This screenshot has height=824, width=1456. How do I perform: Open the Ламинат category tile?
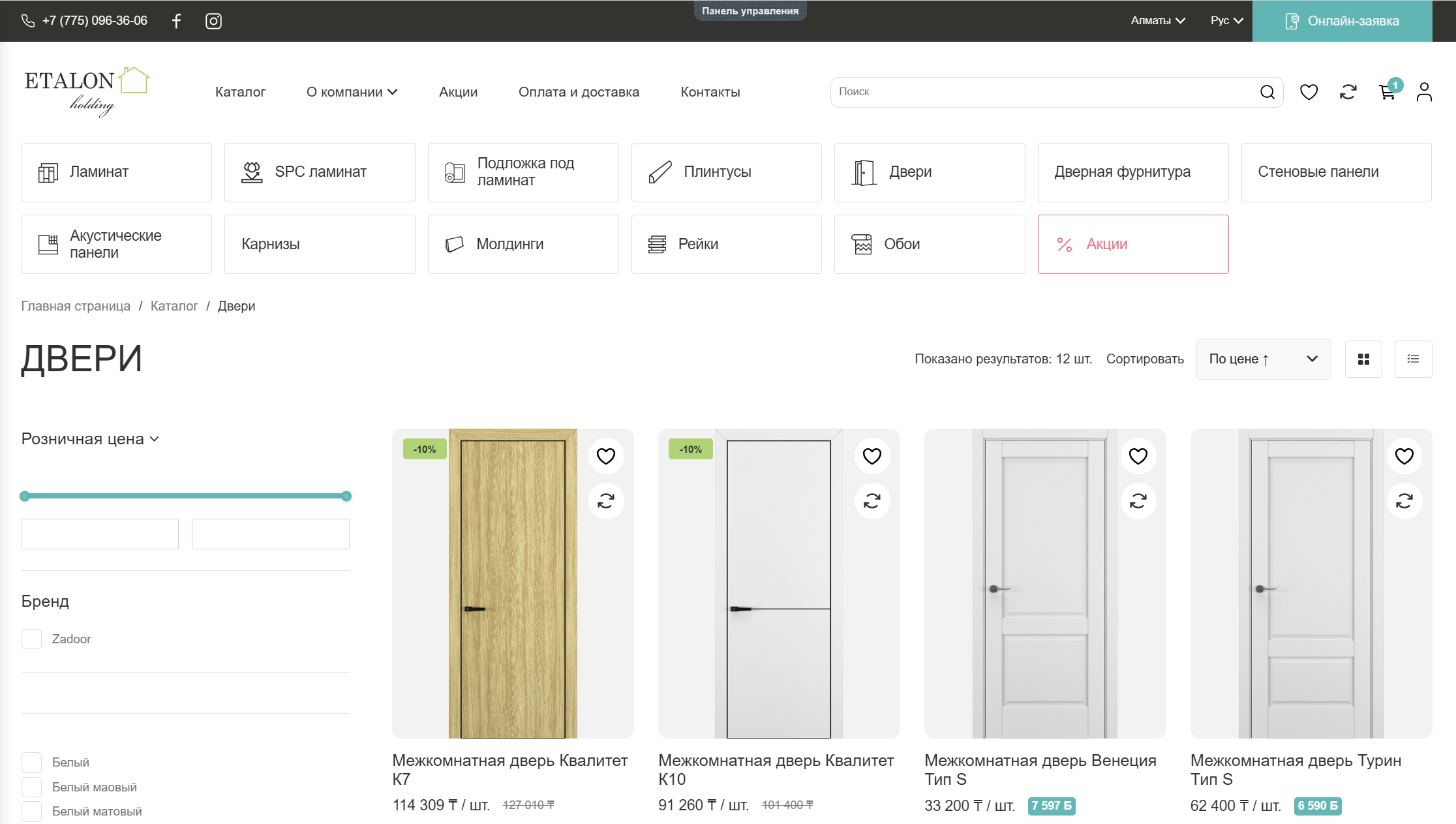117,172
